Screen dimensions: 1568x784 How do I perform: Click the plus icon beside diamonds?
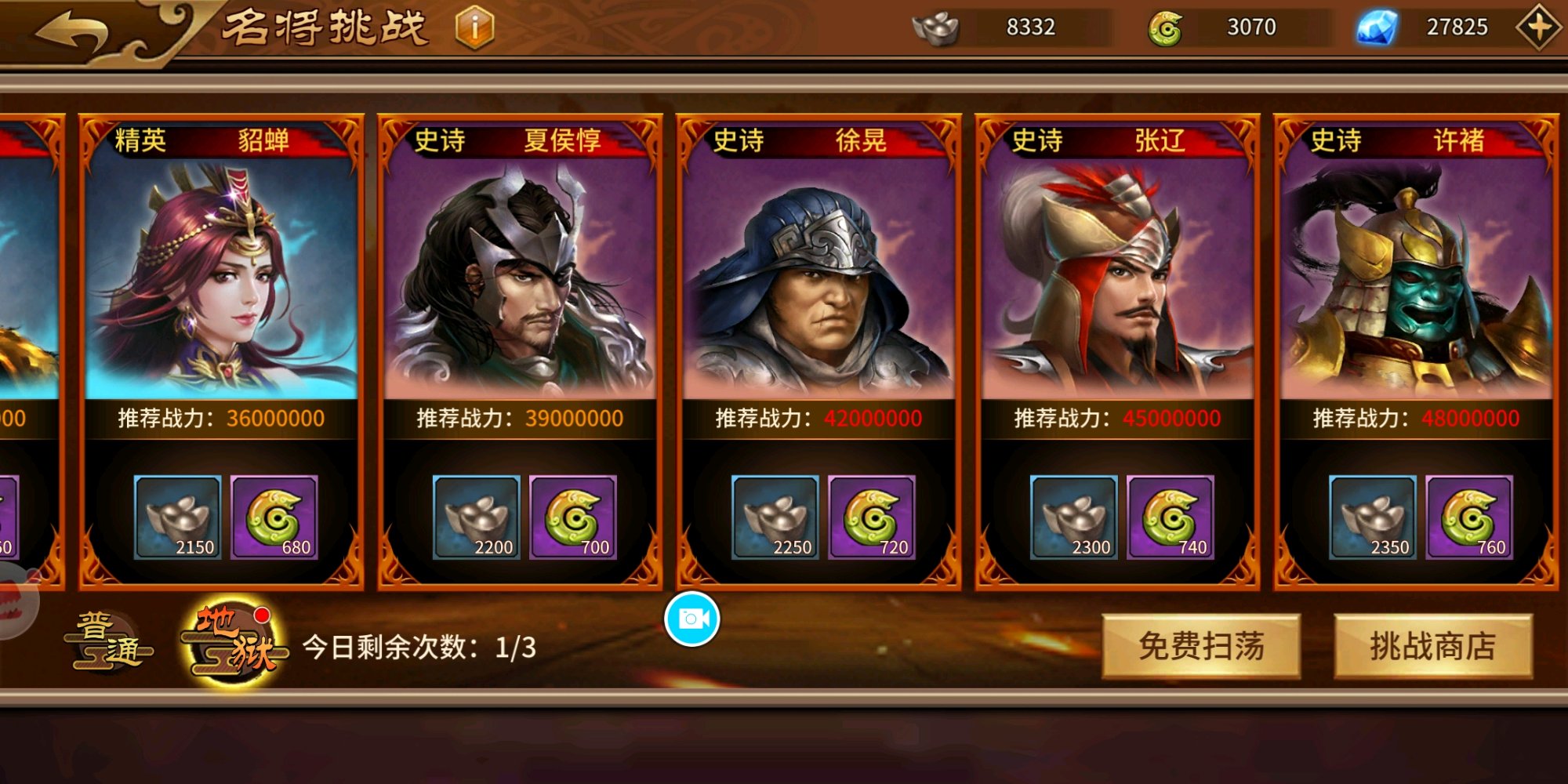coord(1539,27)
